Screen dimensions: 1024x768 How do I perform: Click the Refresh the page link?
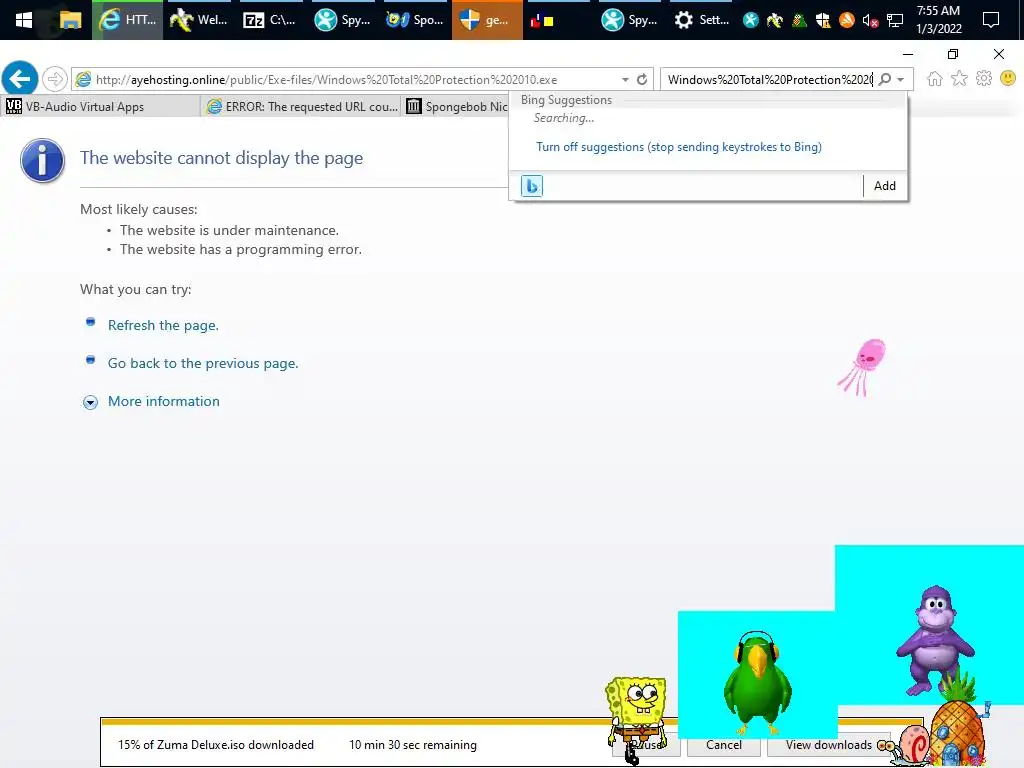pos(163,325)
